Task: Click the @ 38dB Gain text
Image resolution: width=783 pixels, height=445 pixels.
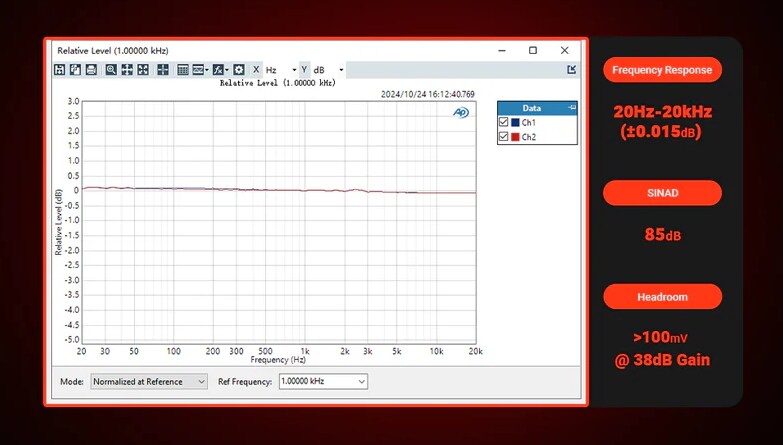Action: pyautogui.click(x=662, y=360)
